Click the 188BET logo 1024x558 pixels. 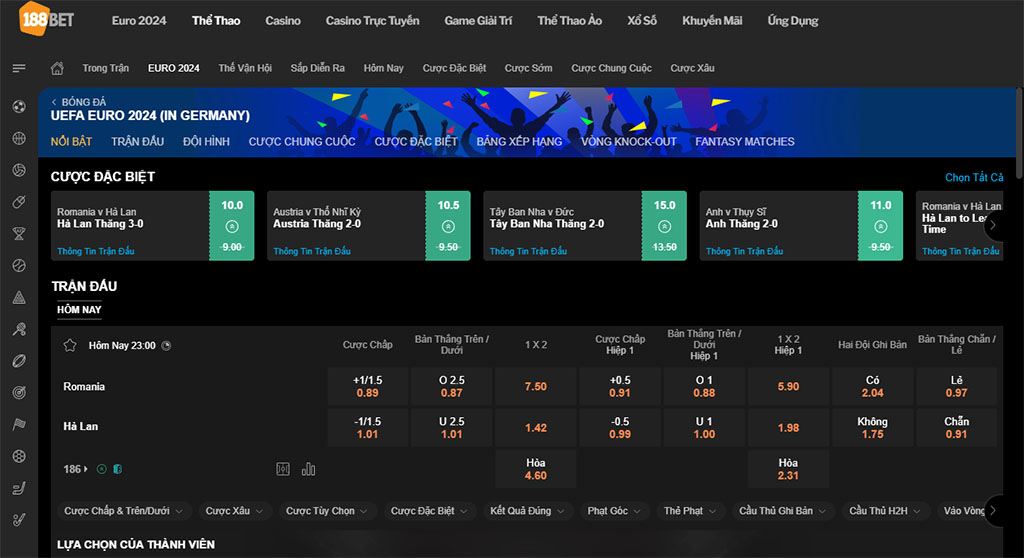(x=46, y=19)
